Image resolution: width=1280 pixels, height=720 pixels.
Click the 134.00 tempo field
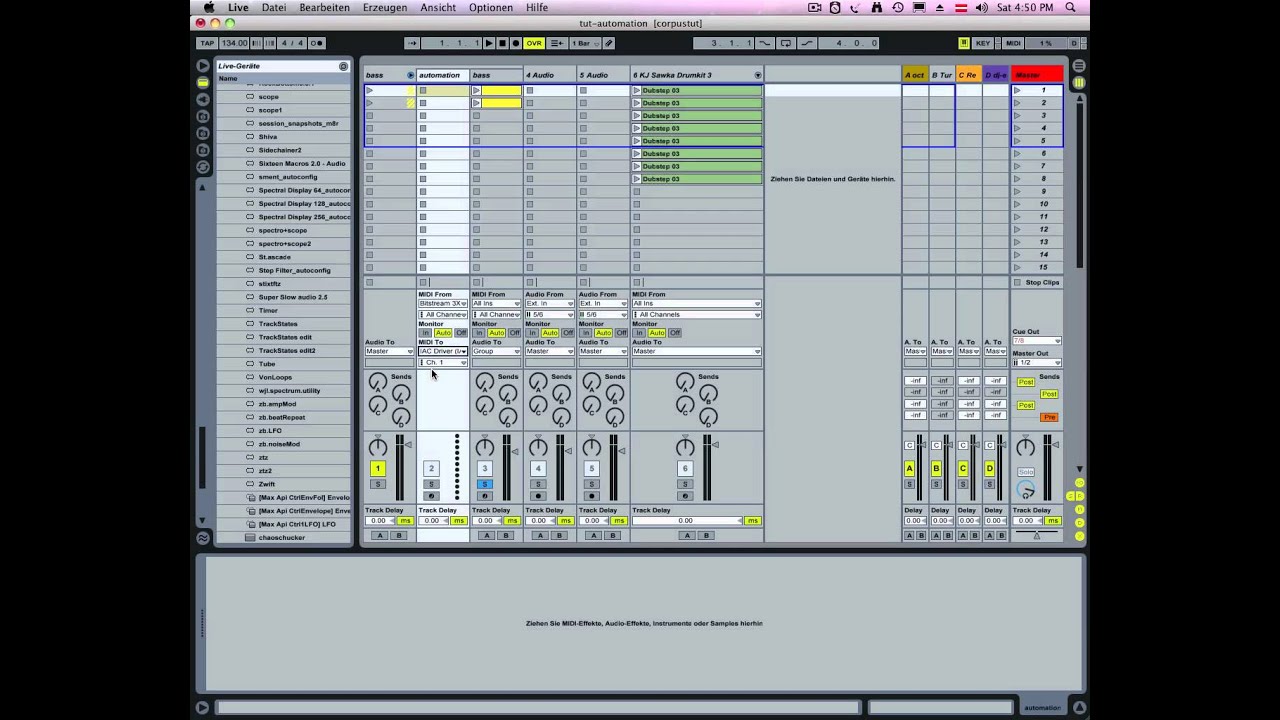click(x=235, y=43)
